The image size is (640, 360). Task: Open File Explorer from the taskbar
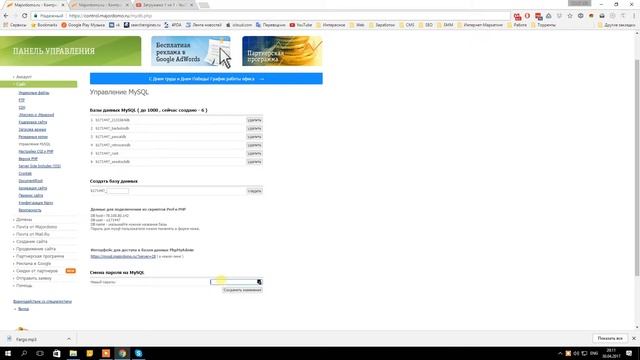(x=73, y=353)
